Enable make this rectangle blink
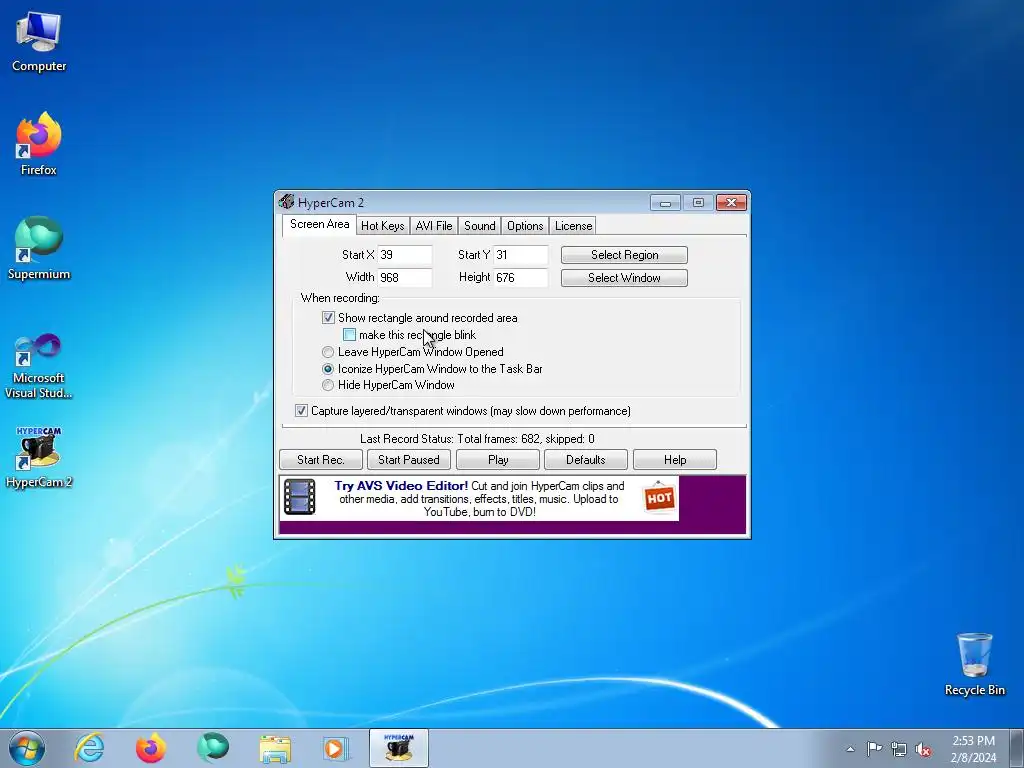 [x=349, y=335]
